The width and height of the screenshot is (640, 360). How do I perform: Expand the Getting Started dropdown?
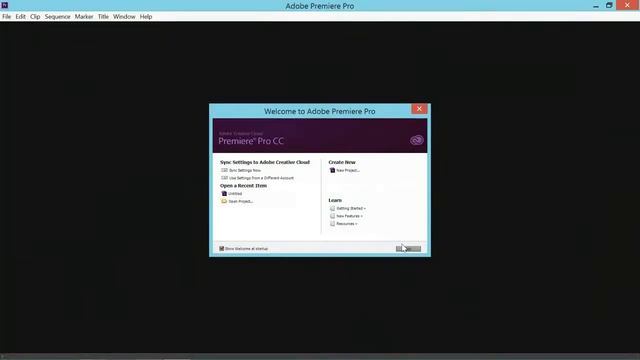351,208
